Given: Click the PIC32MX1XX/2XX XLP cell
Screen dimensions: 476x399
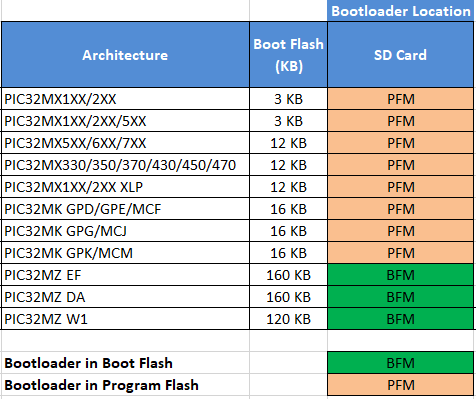Looking at the screenshot, I should [125, 187].
